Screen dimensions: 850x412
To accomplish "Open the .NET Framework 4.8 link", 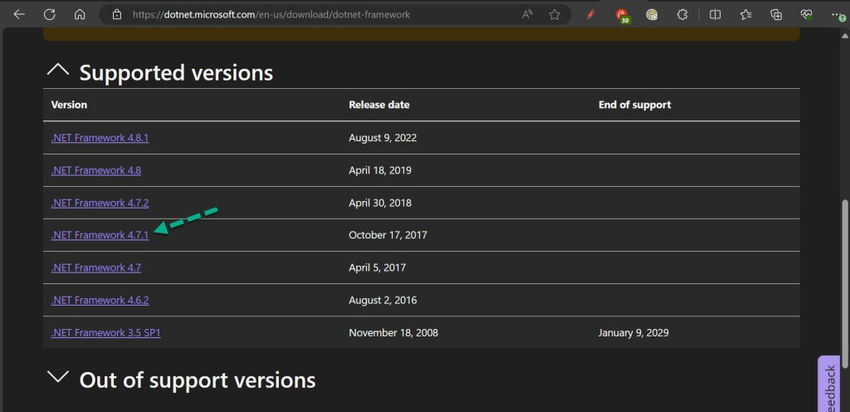I will [96, 170].
